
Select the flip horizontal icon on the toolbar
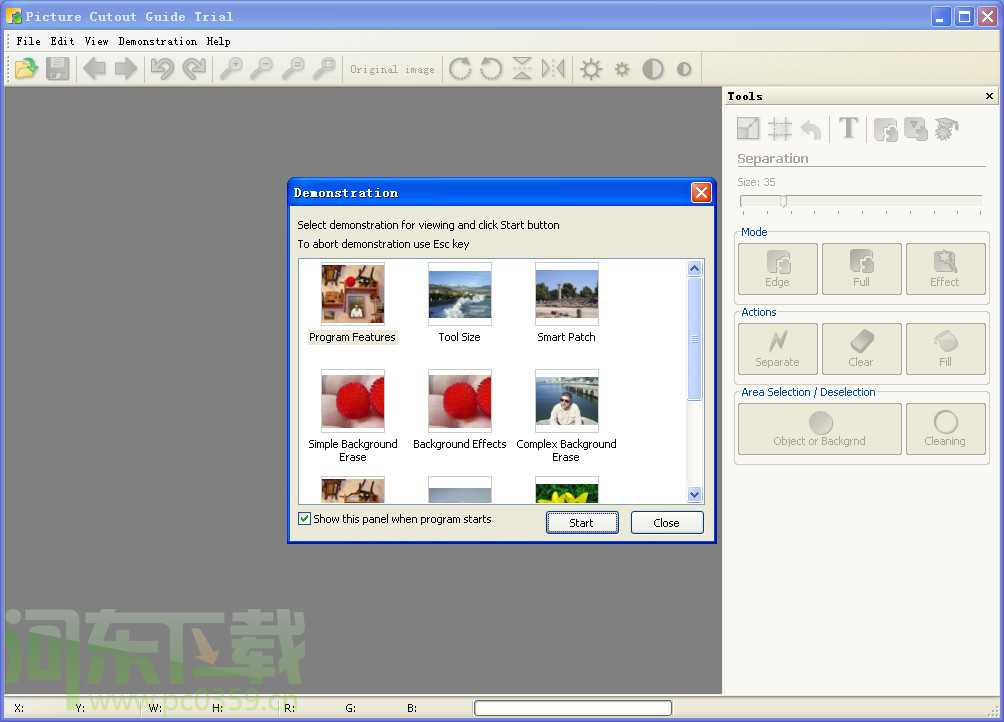(x=553, y=68)
